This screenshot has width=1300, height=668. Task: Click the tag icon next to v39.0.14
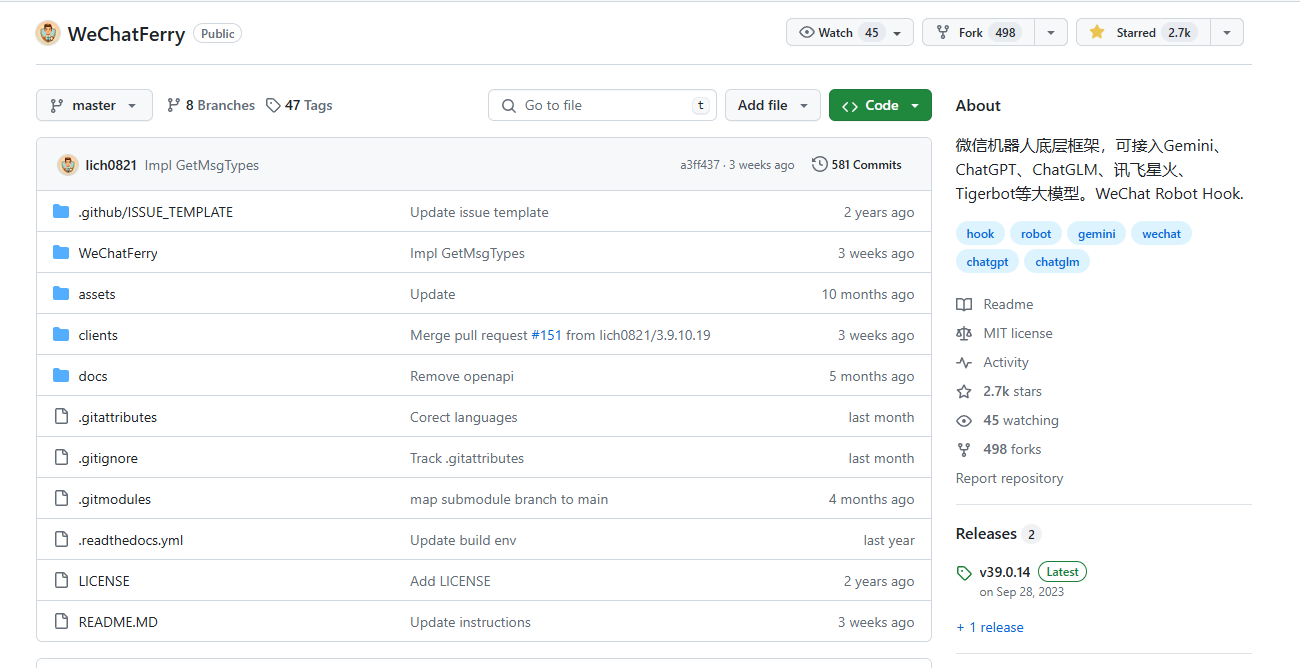click(x=964, y=573)
